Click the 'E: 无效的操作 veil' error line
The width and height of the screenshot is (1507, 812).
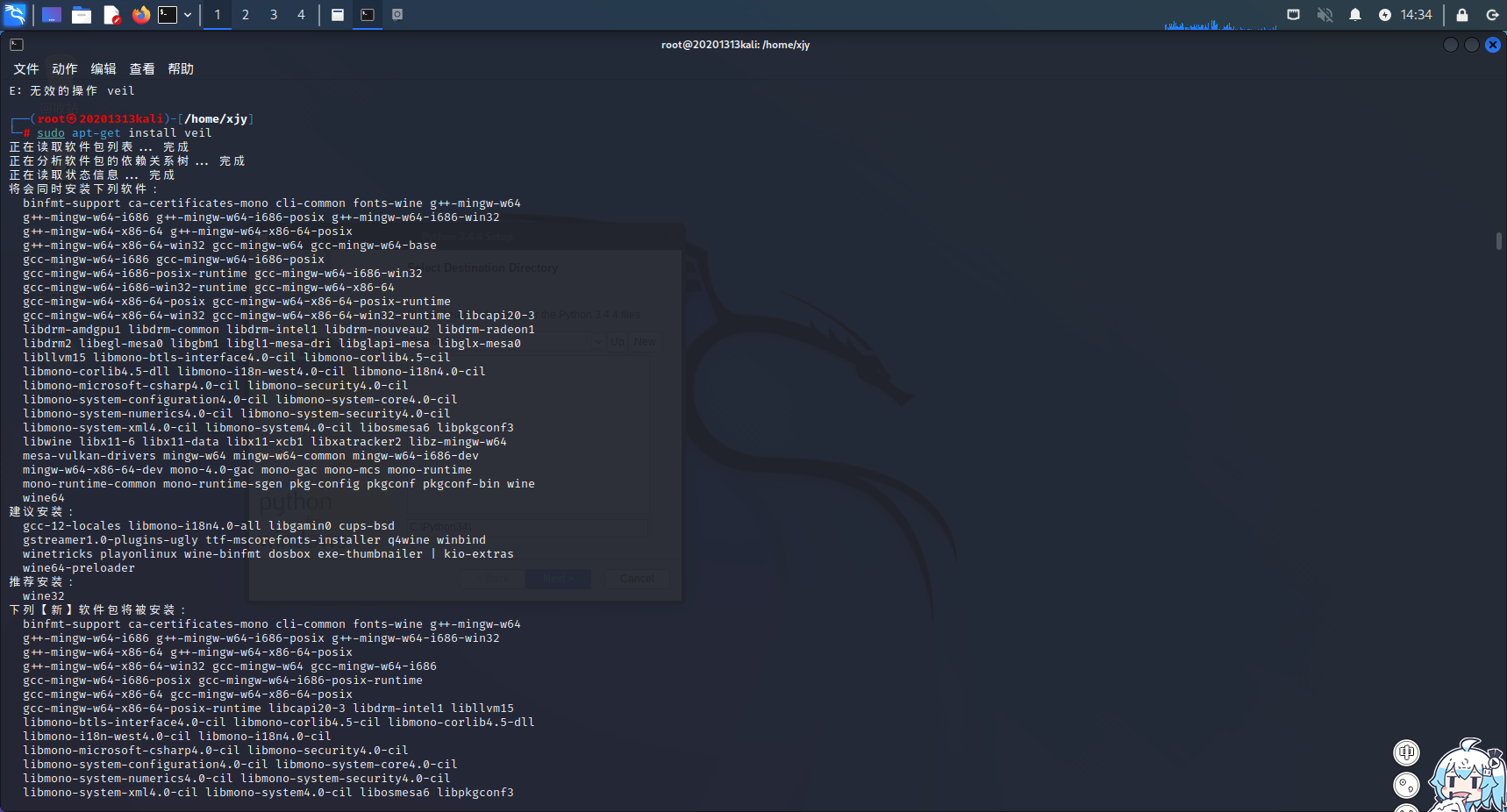coord(72,91)
